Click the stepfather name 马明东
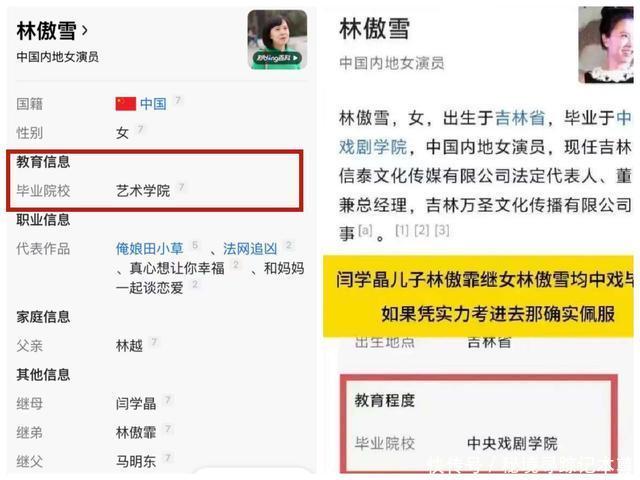The width and height of the screenshot is (640, 480). (x=136, y=462)
